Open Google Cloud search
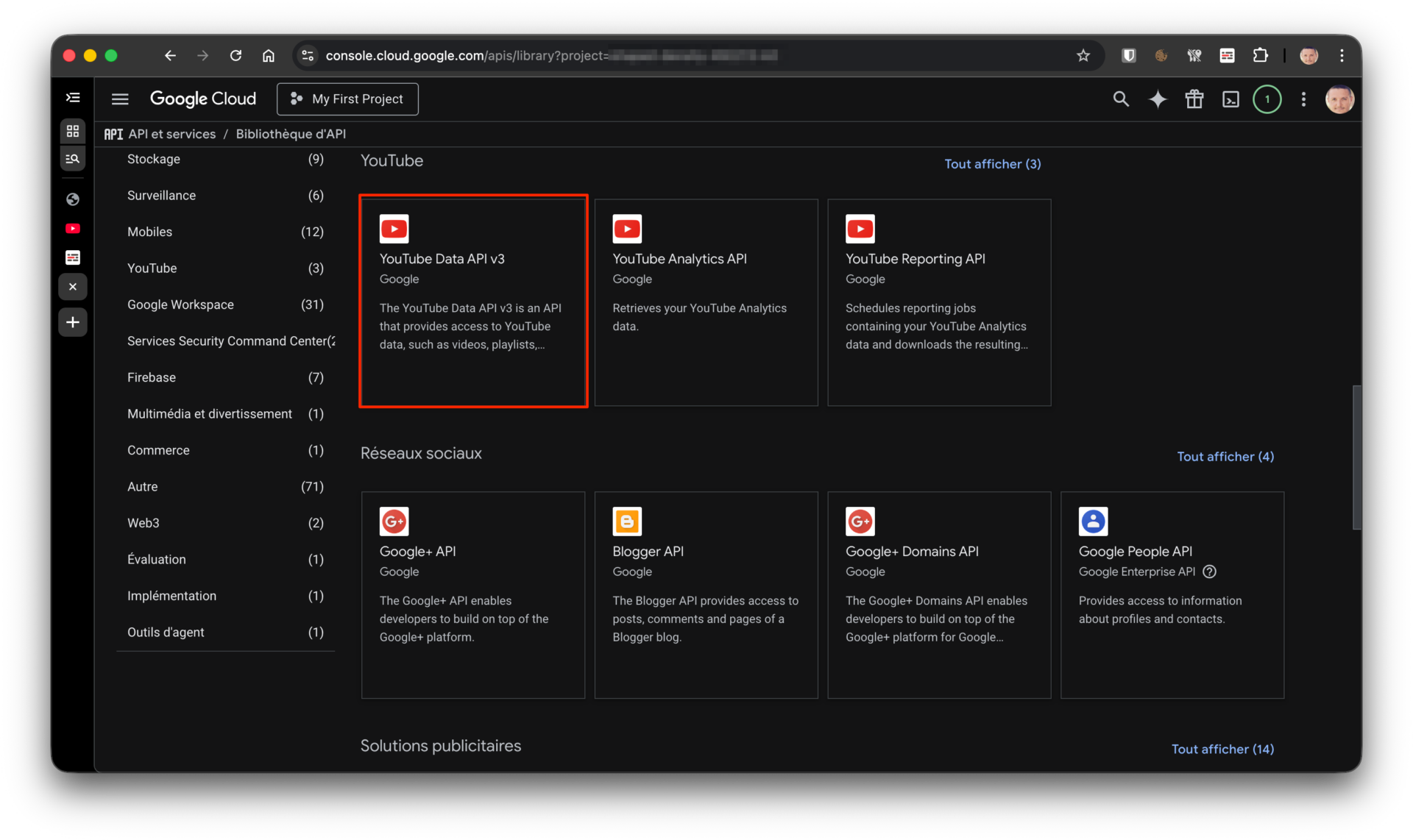Image resolution: width=1413 pixels, height=840 pixels. coord(1121,99)
